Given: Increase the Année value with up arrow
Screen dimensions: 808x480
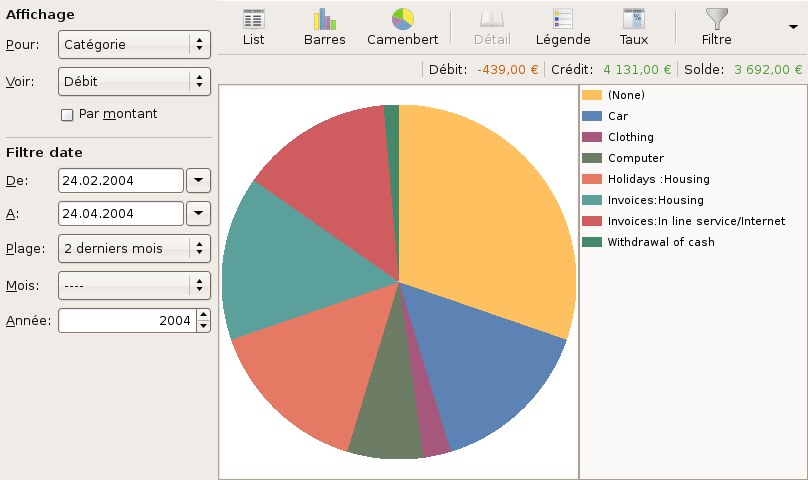Looking at the screenshot, I should 204,315.
